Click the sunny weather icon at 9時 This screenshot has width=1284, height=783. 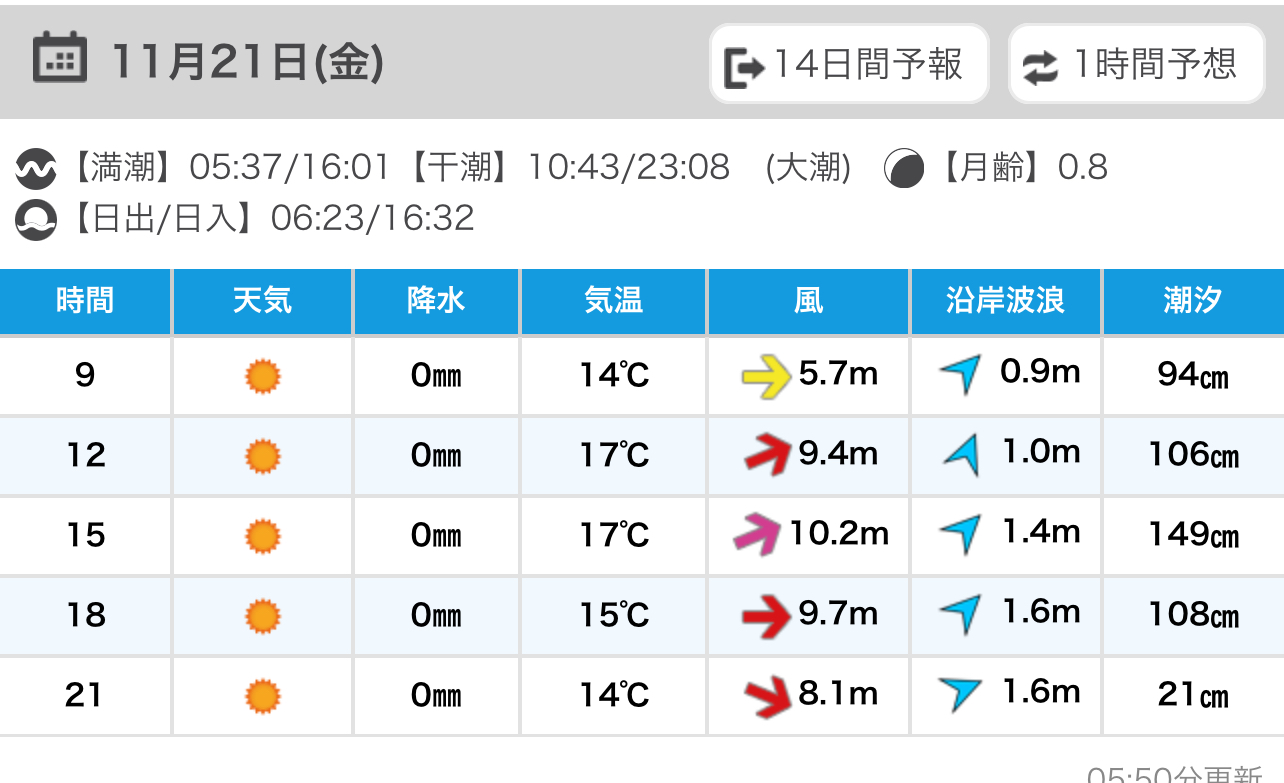[263, 377]
